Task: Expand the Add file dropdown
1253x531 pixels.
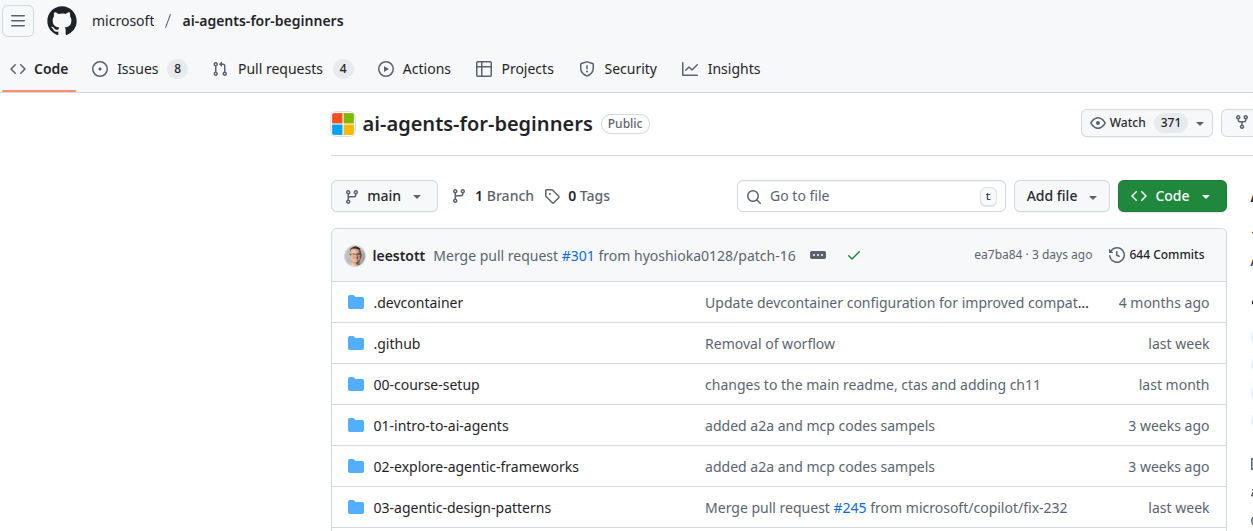Action: 1061,196
